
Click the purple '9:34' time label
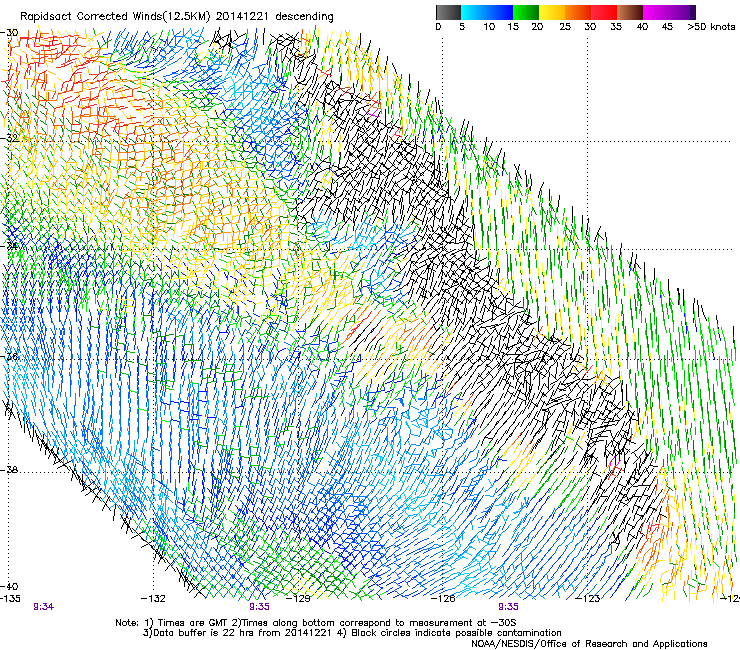tap(43, 607)
